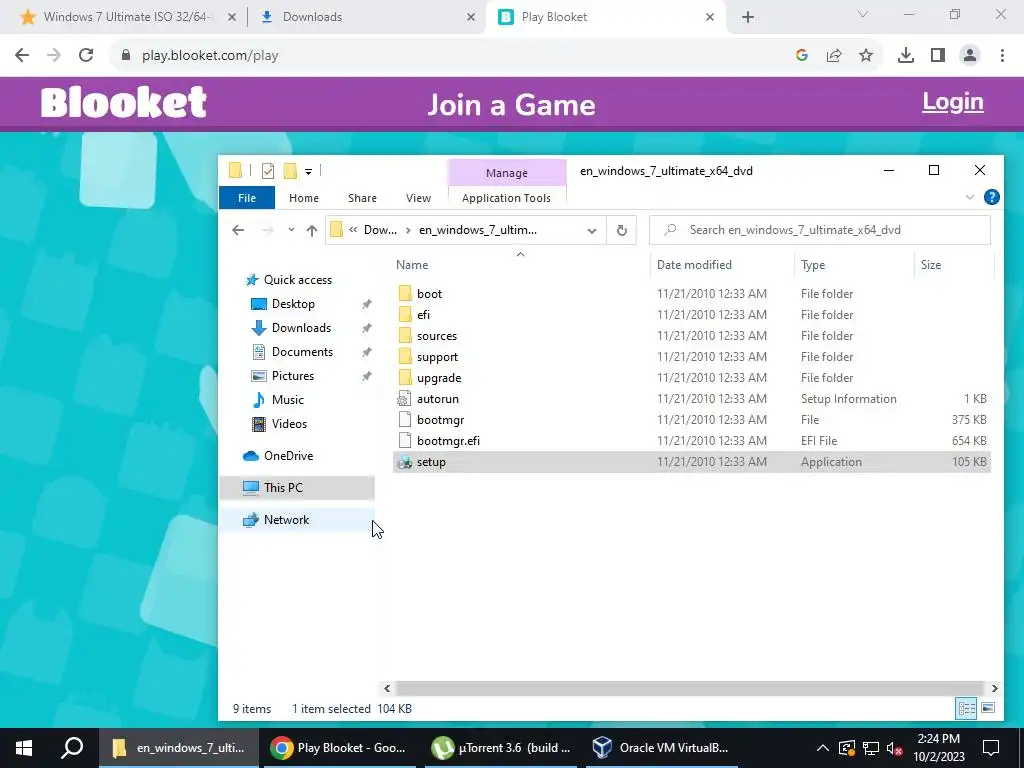Toggle Chrome side panel icon
The height and width of the screenshot is (768, 1024).
[938, 56]
